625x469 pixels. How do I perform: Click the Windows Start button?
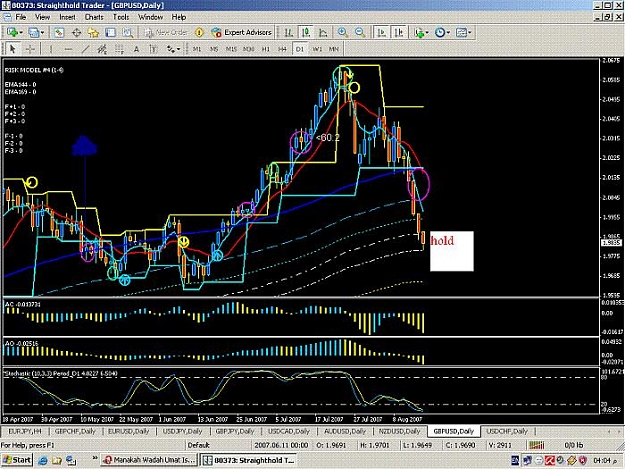pyautogui.click(x=17, y=460)
